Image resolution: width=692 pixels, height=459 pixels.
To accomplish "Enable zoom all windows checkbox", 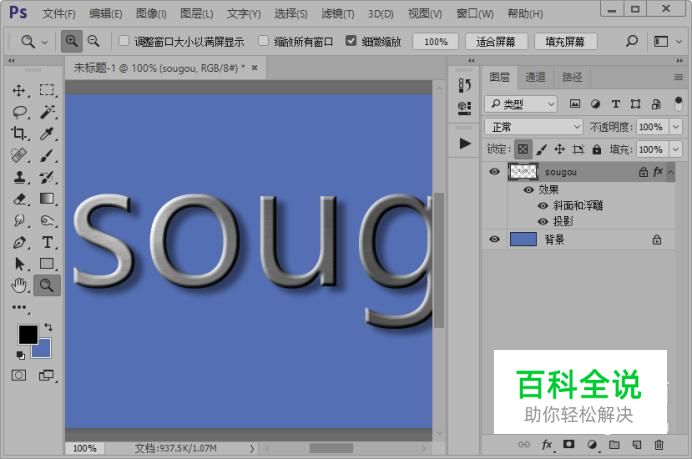I will 263,41.
